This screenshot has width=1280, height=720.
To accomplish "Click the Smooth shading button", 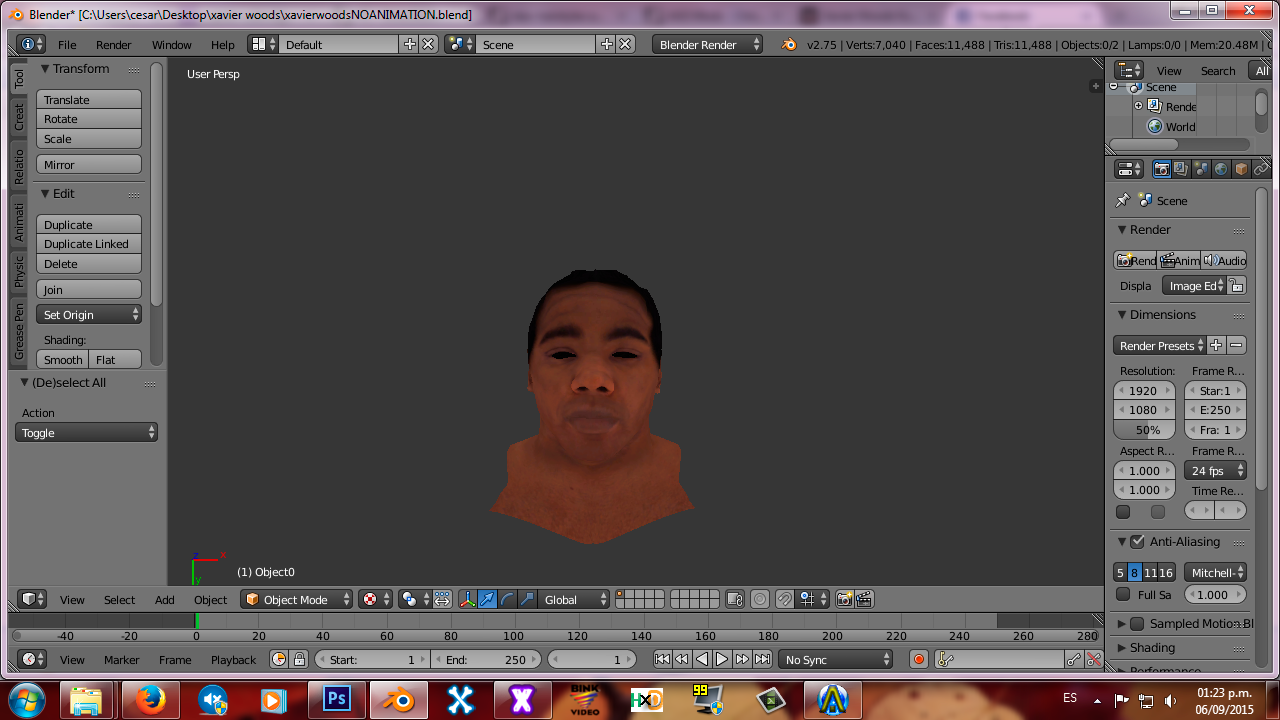I will (x=62, y=359).
